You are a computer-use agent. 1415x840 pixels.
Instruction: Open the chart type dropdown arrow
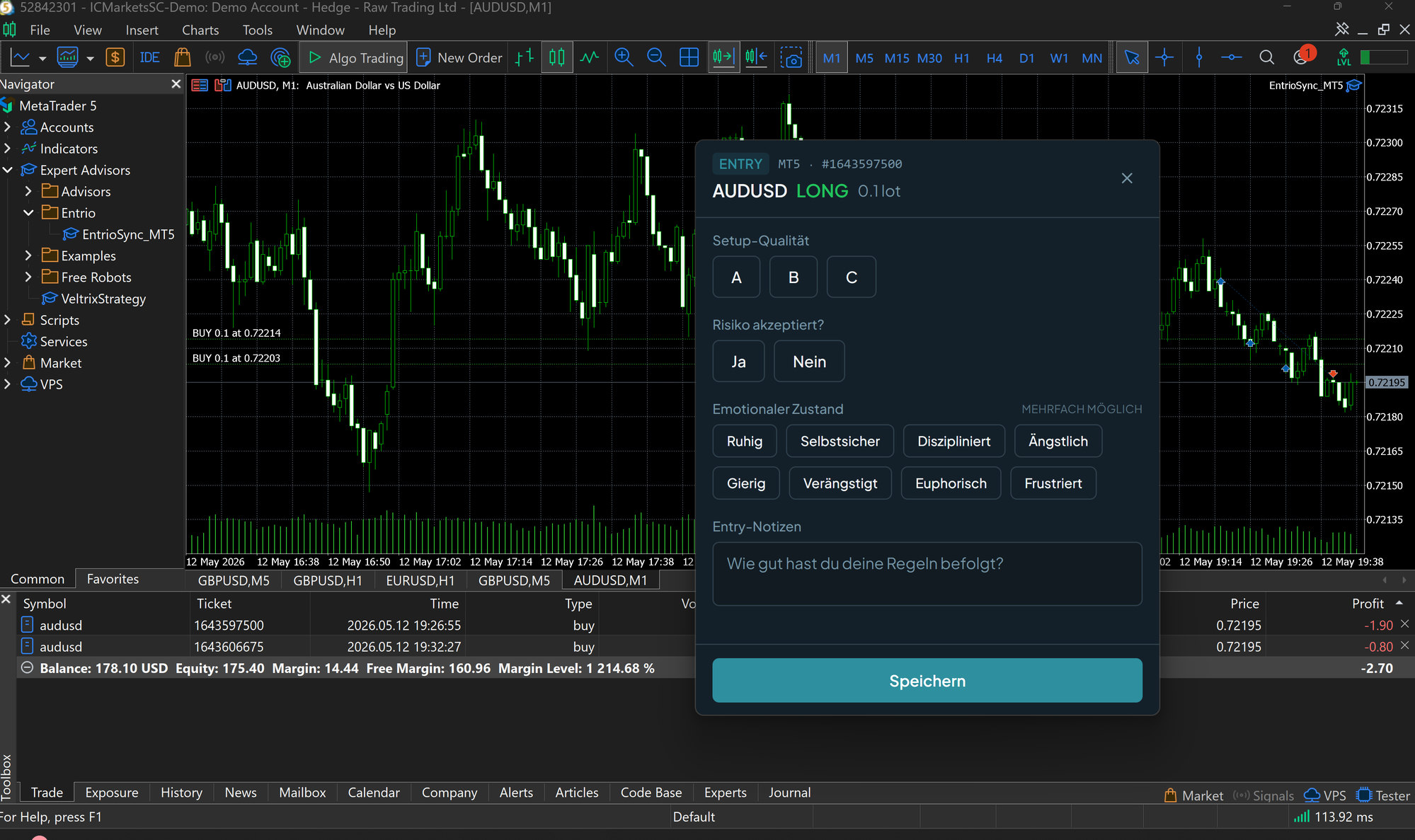pos(42,58)
